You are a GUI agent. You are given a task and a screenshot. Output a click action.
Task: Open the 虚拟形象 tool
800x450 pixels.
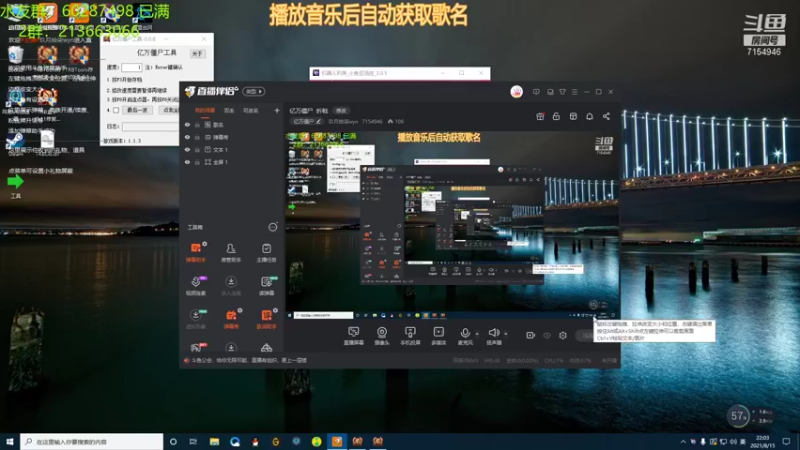tap(195, 318)
